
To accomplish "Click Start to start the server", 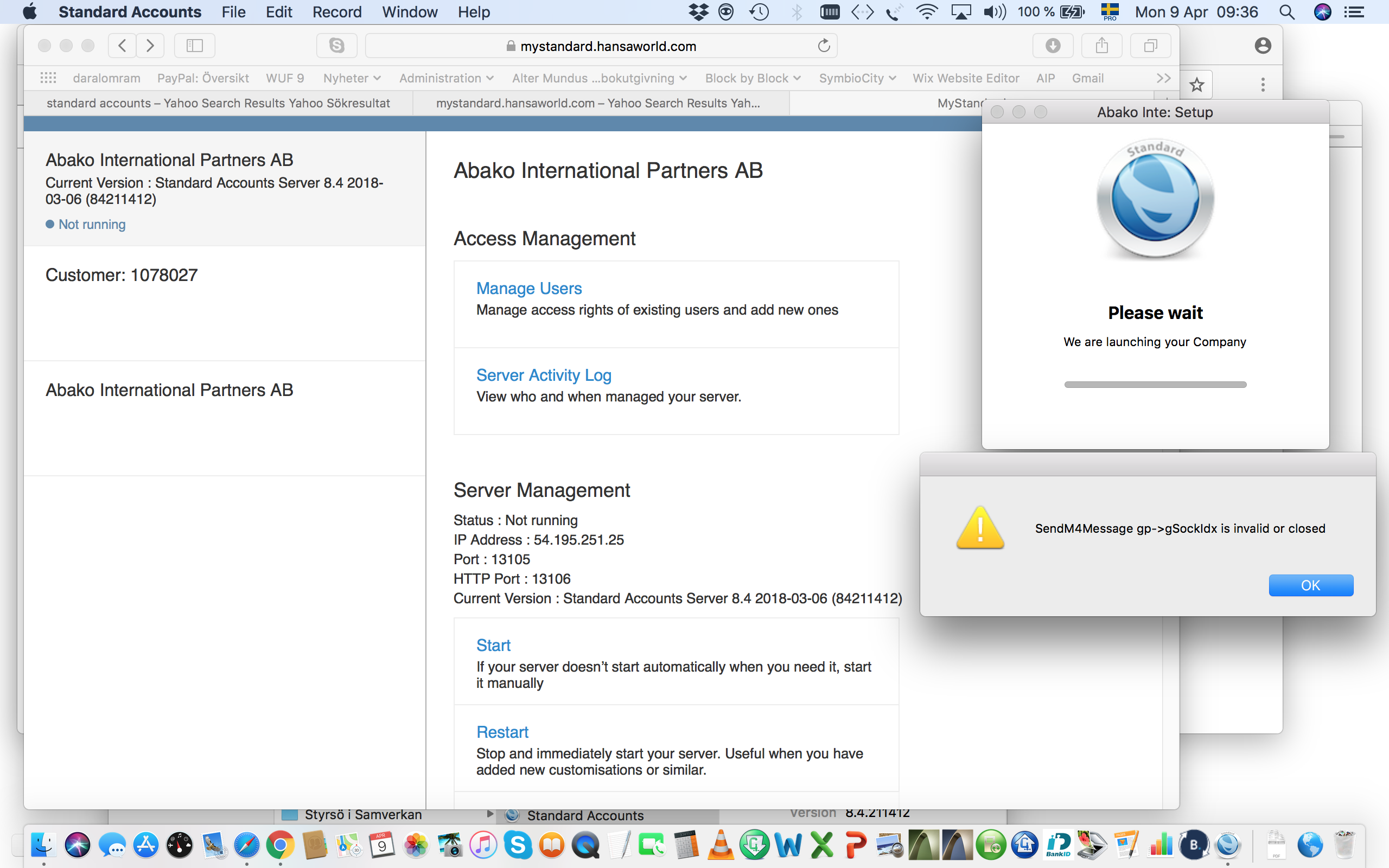I will click(x=493, y=645).
